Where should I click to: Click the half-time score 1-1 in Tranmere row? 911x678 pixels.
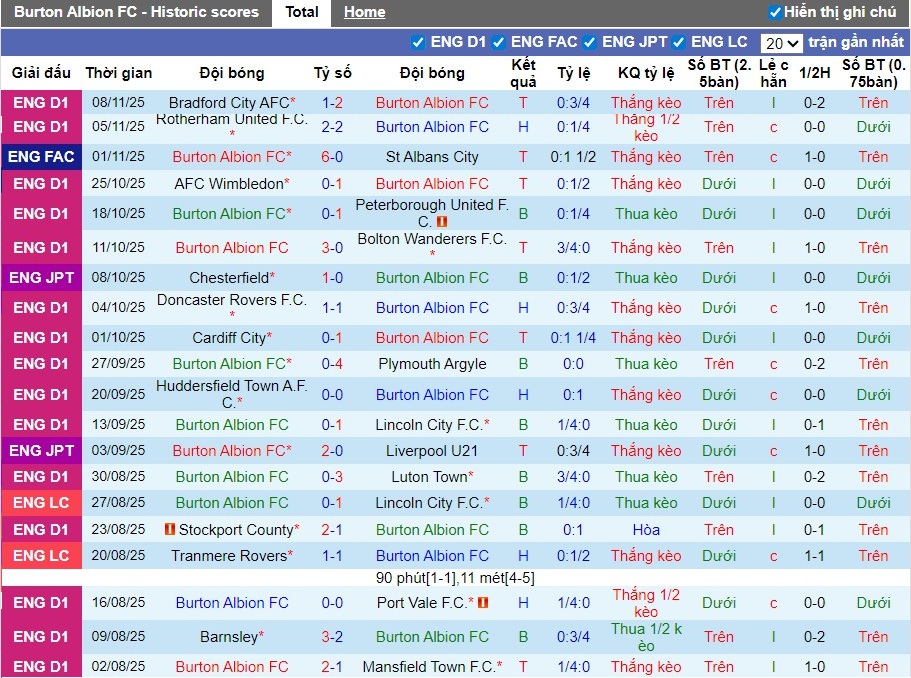pos(815,556)
